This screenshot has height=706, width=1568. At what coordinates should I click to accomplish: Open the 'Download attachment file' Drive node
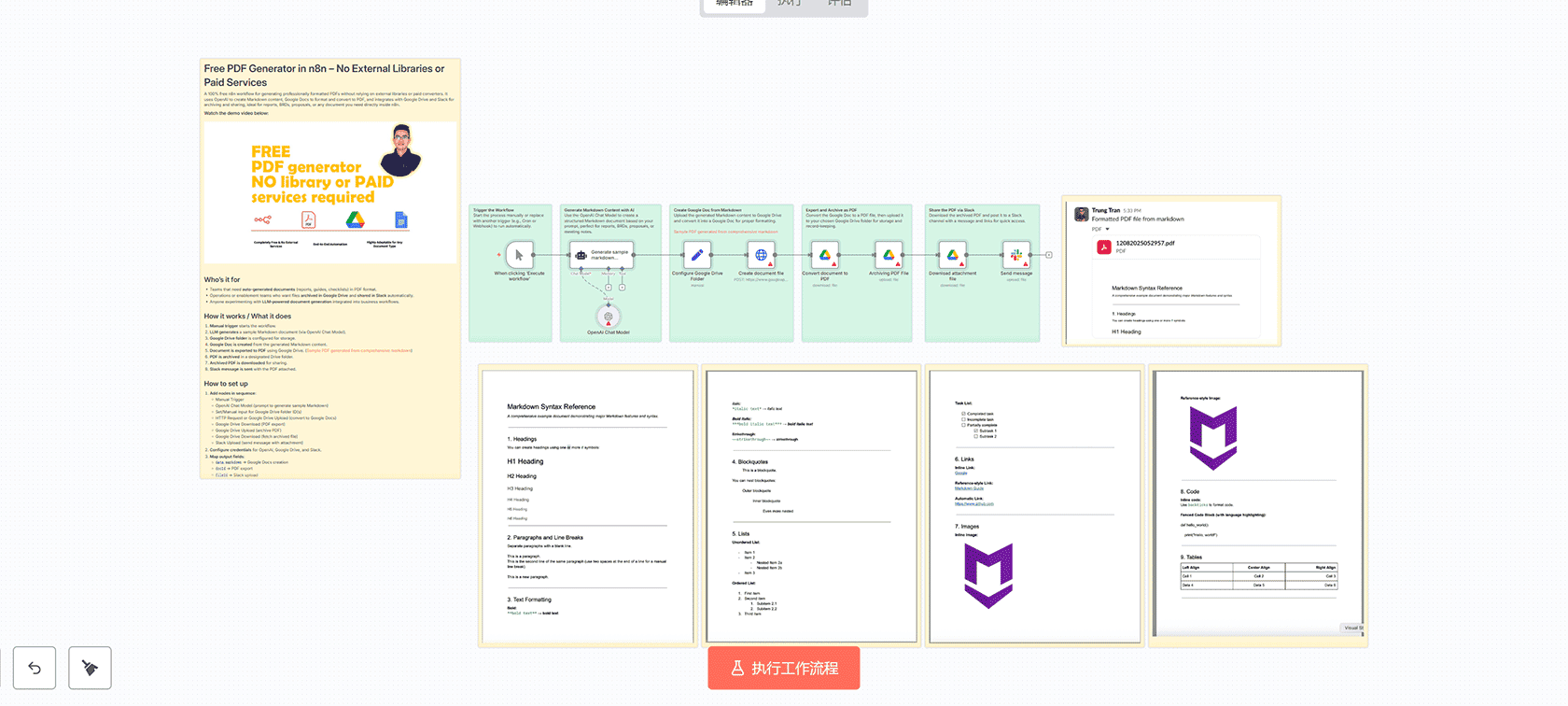click(952, 255)
